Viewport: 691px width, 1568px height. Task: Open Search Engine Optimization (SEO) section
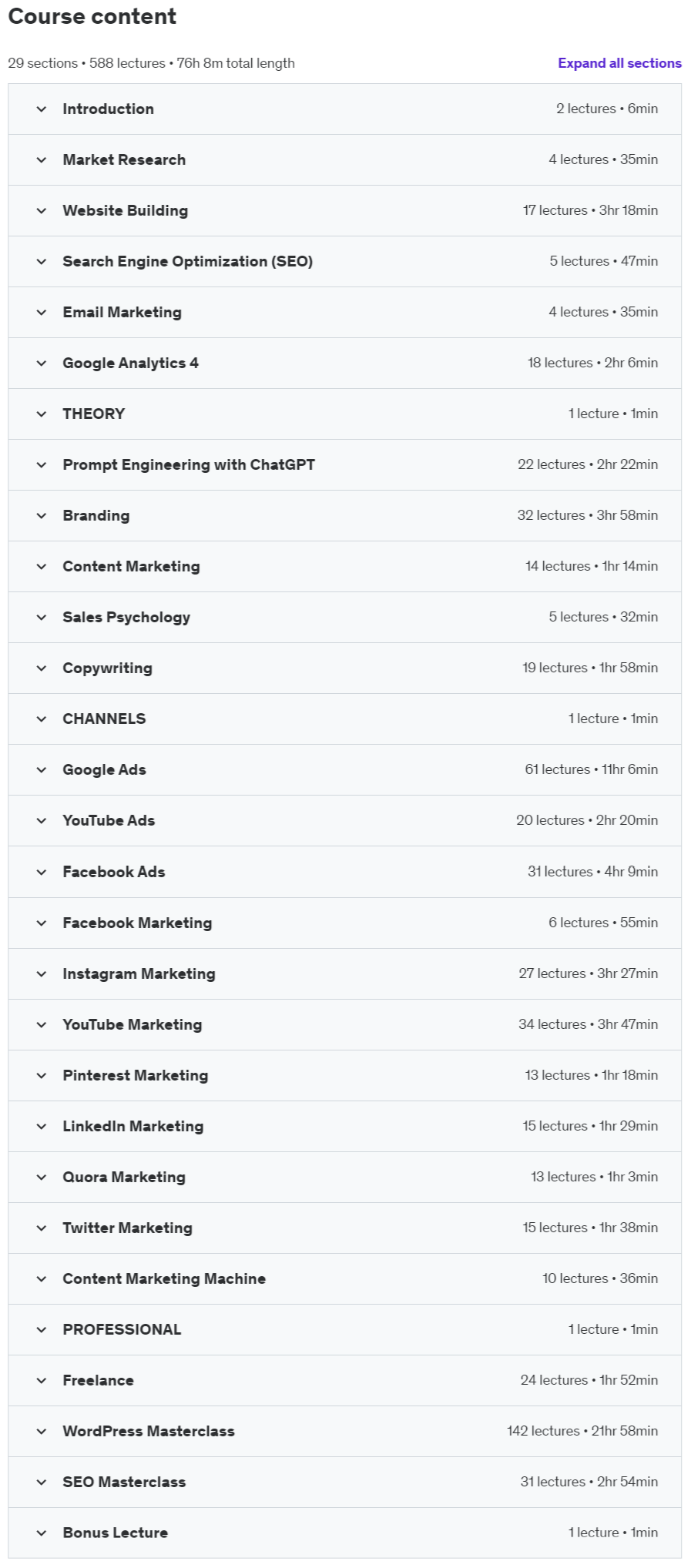click(x=187, y=262)
